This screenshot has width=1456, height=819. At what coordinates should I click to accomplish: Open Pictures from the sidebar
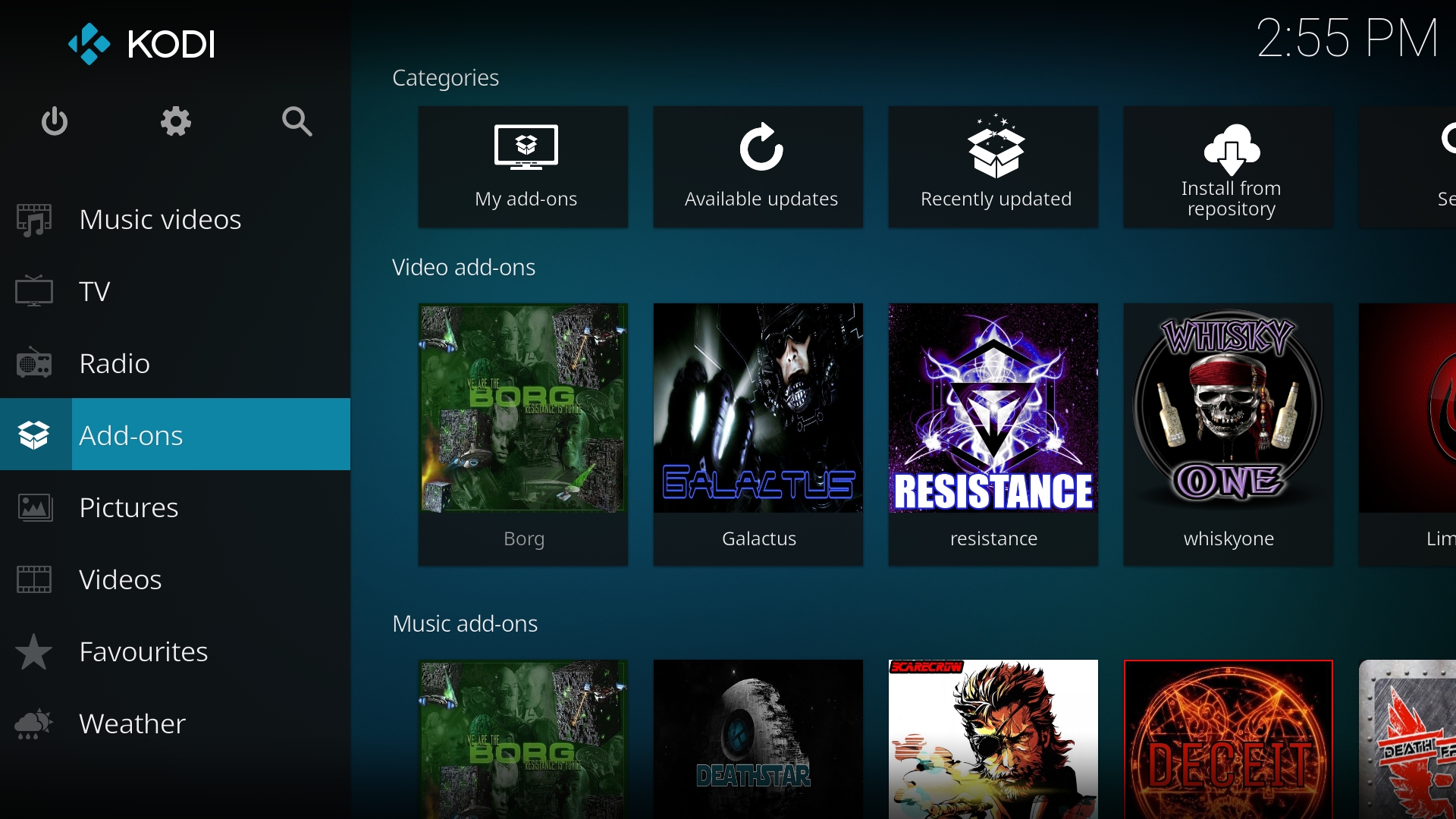pyautogui.click(x=129, y=507)
